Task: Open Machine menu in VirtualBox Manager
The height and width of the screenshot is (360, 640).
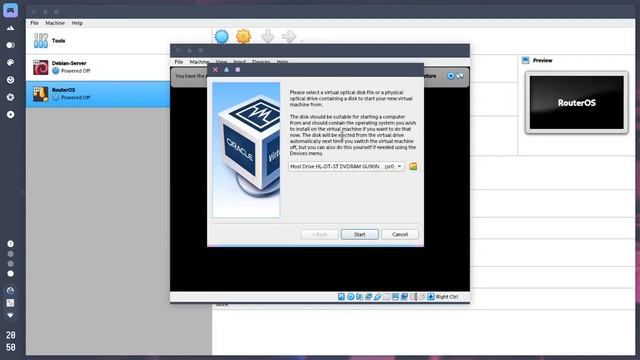Action: pos(55,23)
